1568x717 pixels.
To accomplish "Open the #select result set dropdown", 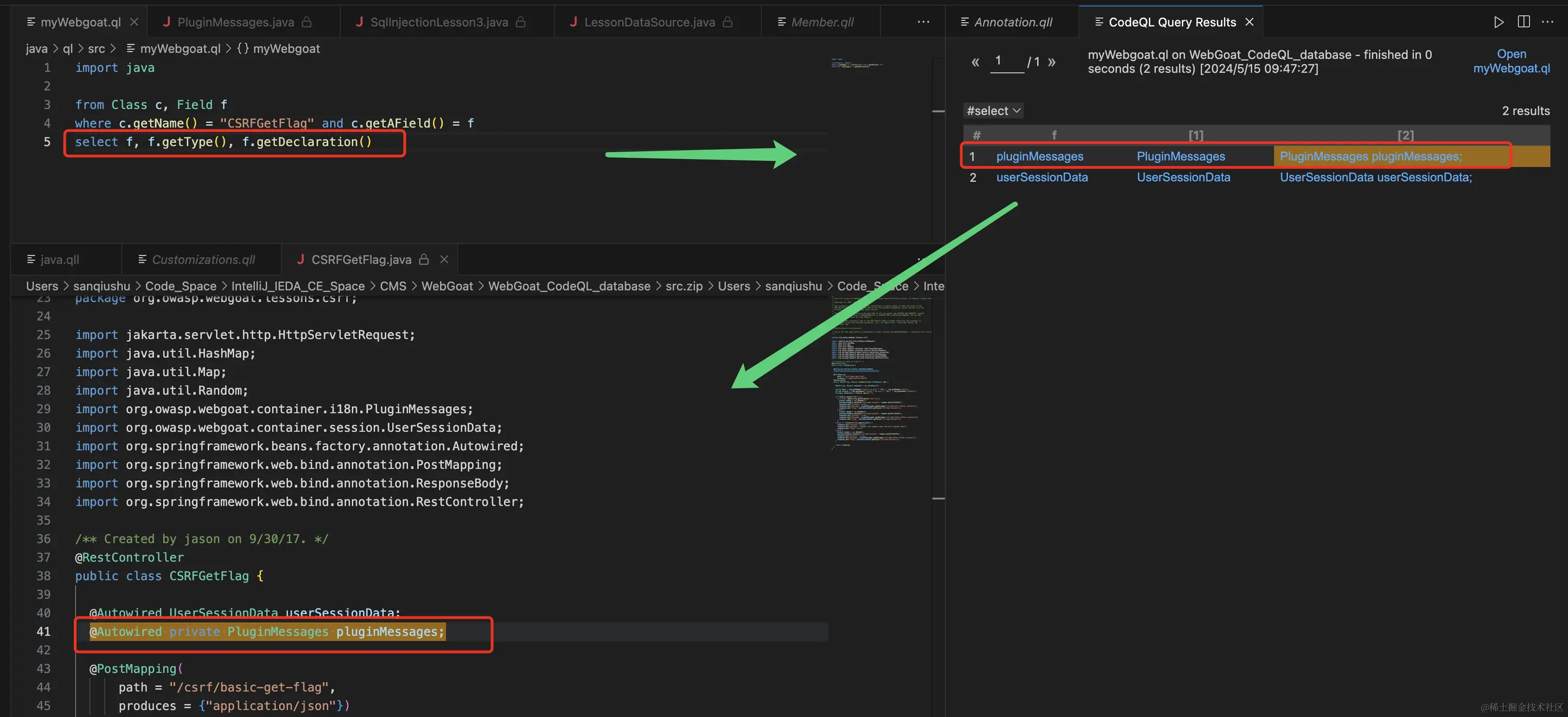I will click(x=993, y=111).
